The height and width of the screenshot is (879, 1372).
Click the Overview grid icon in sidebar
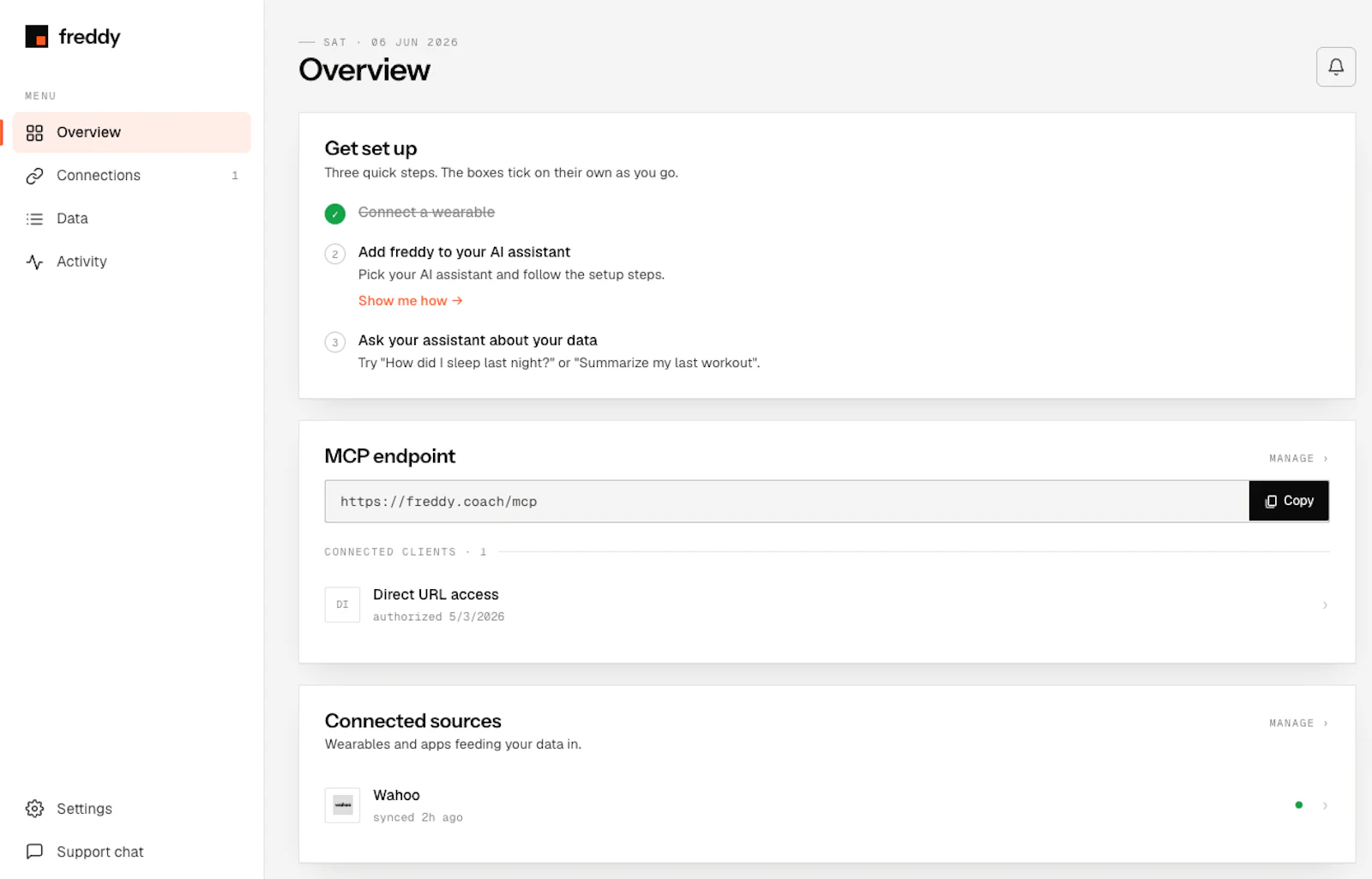pos(34,133)
